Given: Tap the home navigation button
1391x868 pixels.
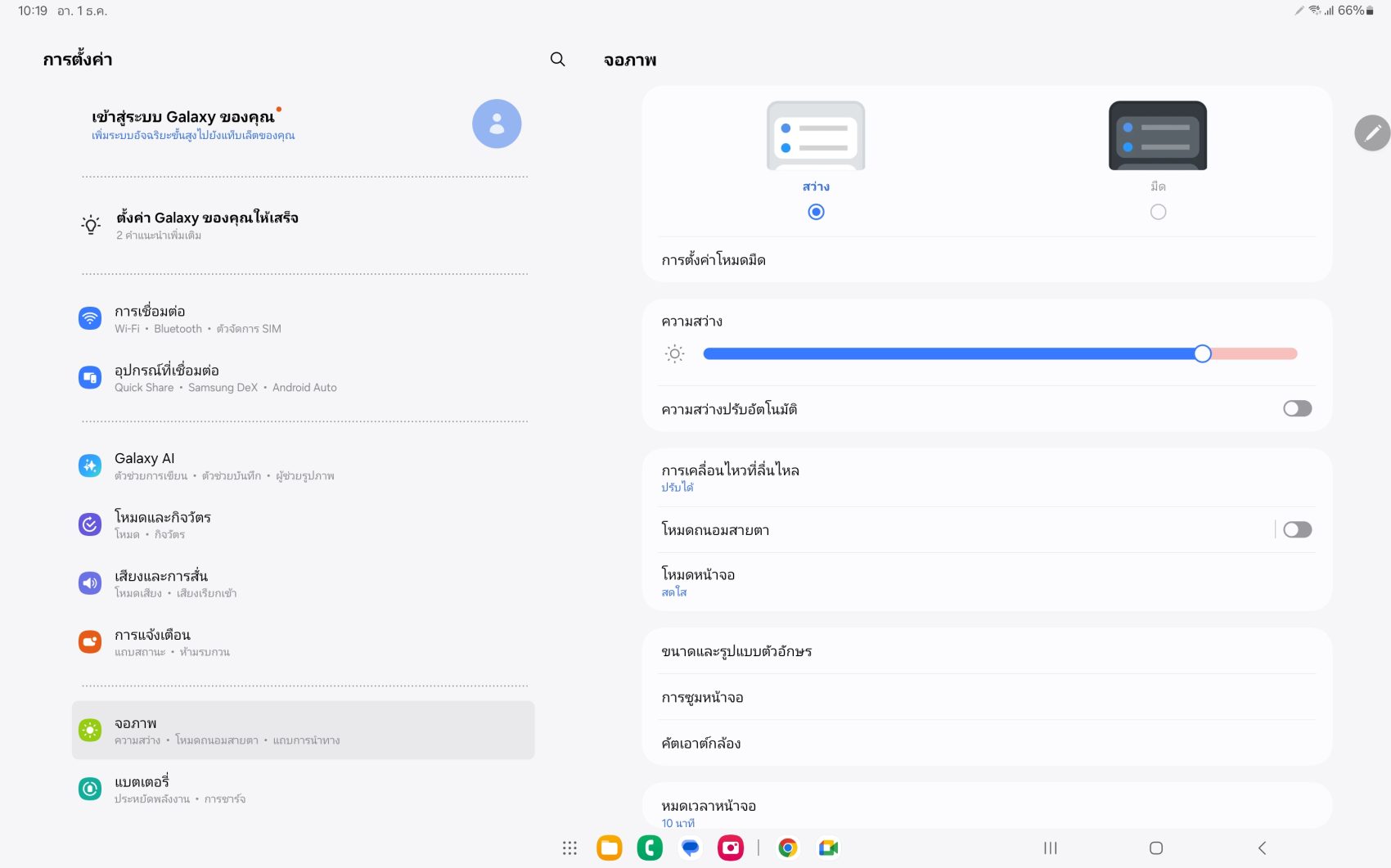Looking at the screenshot, I should pos(1156,848).
